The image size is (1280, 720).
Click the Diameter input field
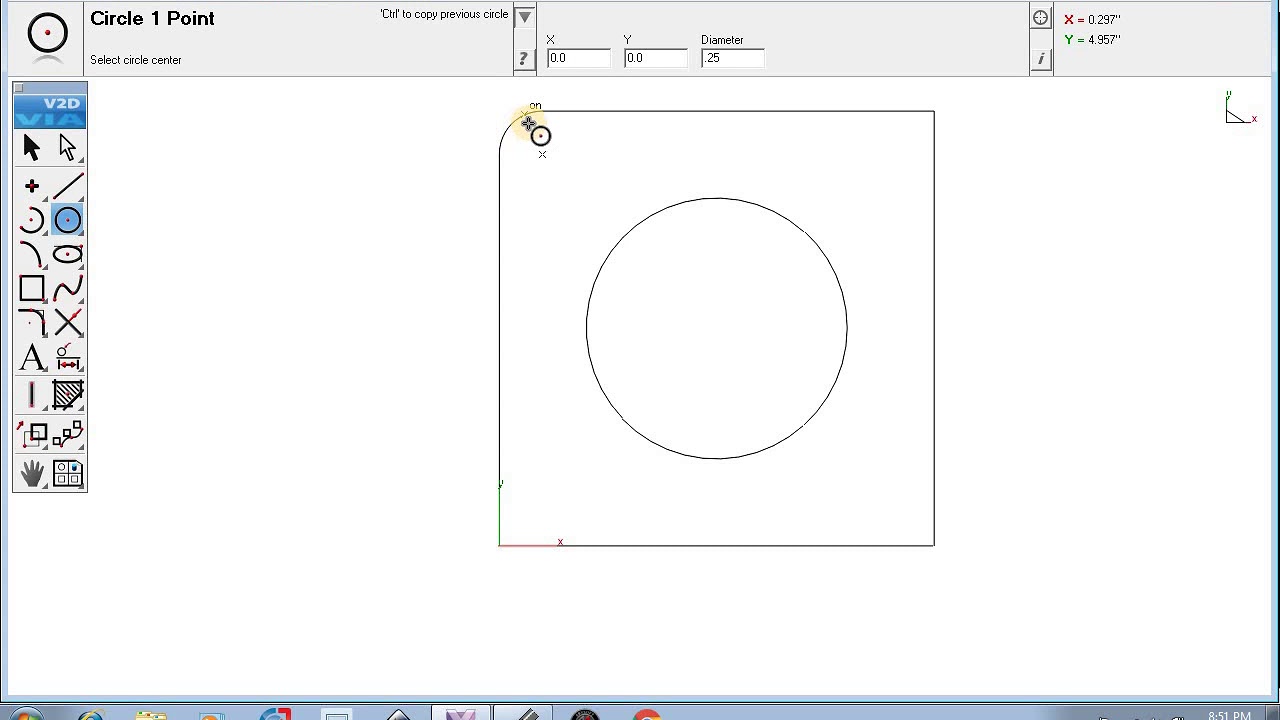733,58
